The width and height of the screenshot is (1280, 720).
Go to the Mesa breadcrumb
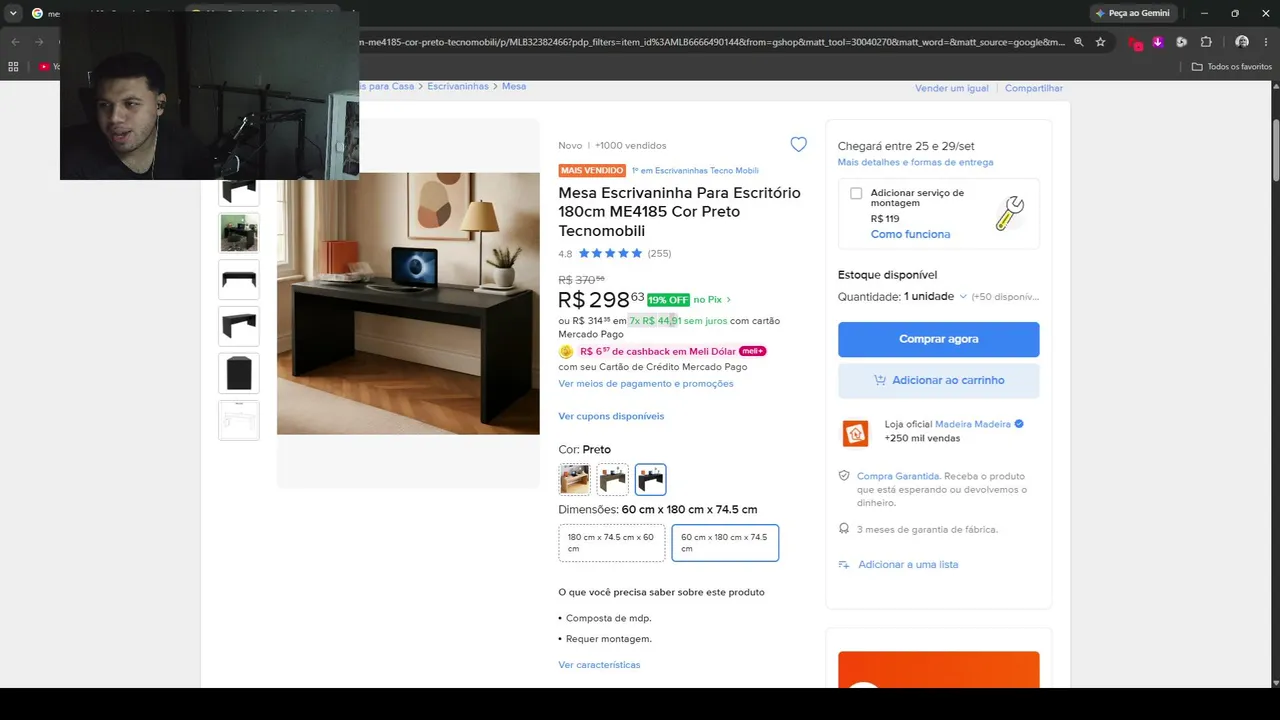coord(514,86)
